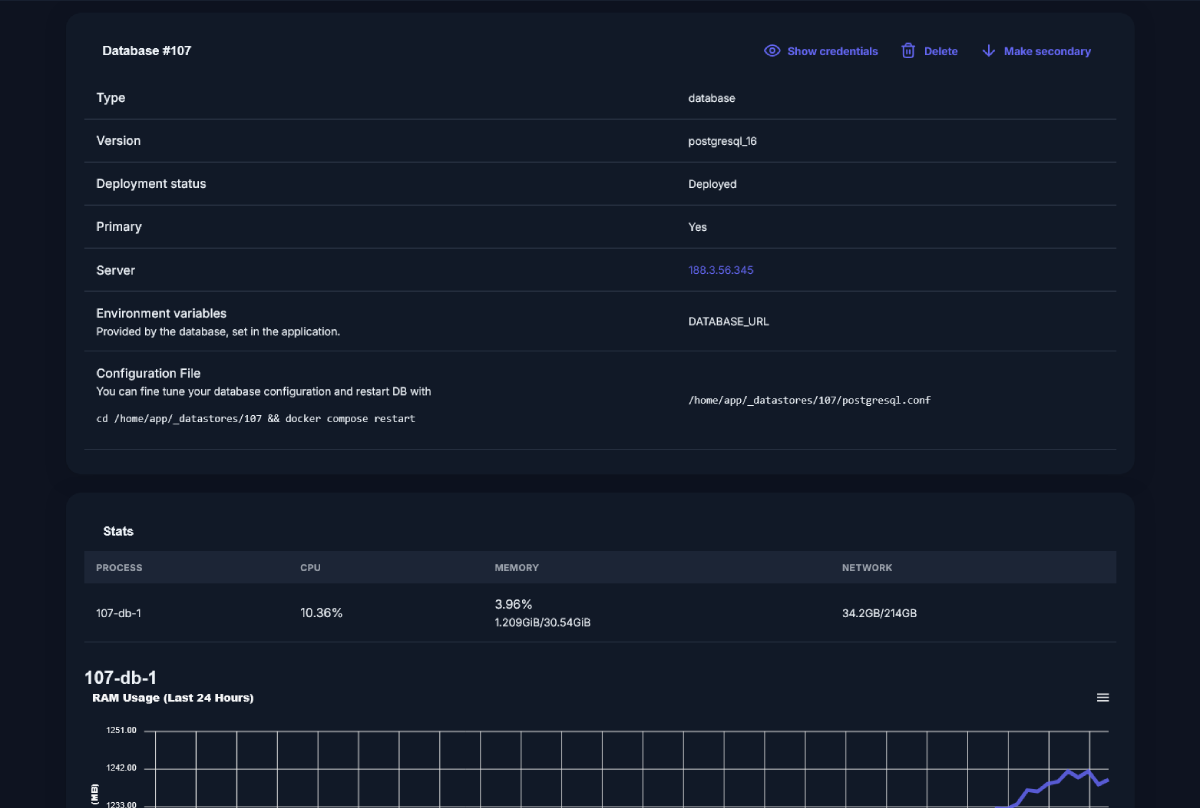Click the Environment variables label
1200x808 pixels.
click(162, 314)
